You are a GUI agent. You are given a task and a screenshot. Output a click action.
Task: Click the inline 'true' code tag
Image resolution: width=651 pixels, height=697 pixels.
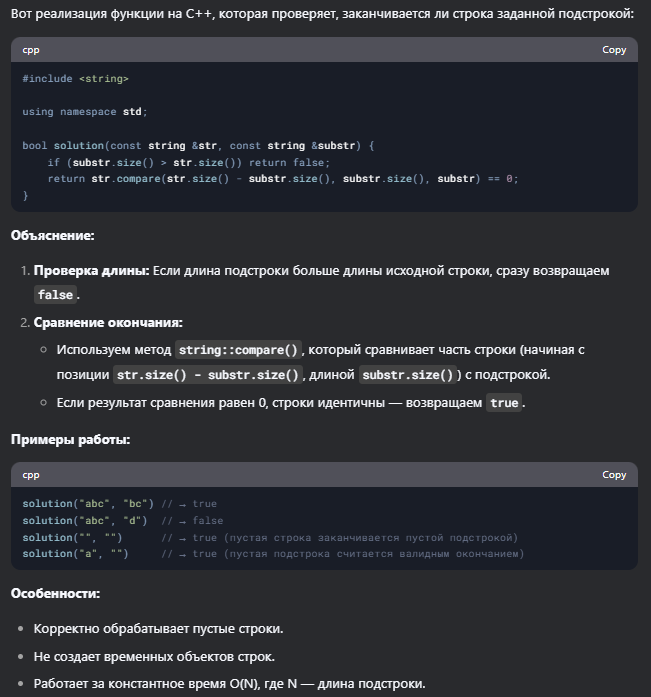[x=504, y=403]
